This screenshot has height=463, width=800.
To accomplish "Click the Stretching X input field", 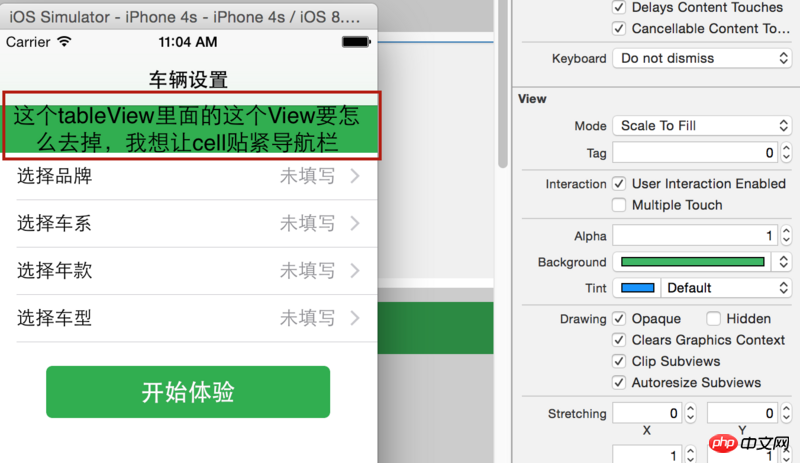I will [647, 413].
